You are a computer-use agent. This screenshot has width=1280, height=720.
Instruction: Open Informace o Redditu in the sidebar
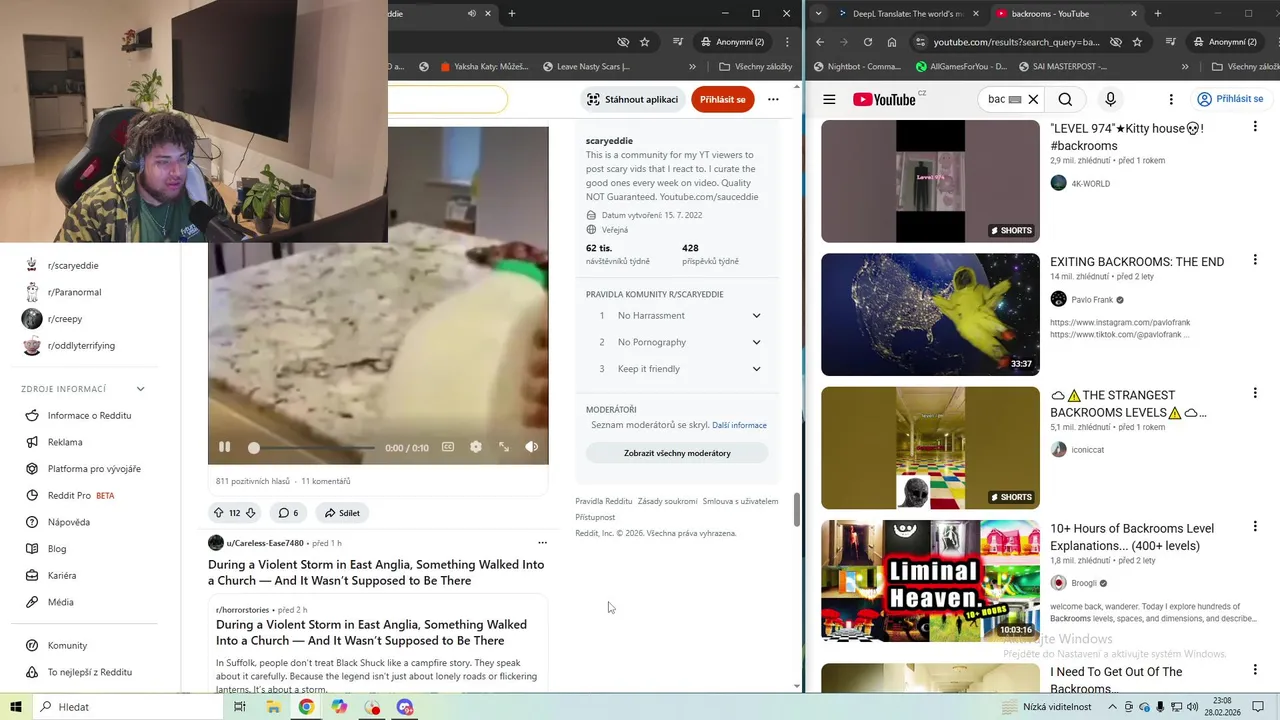89,415
